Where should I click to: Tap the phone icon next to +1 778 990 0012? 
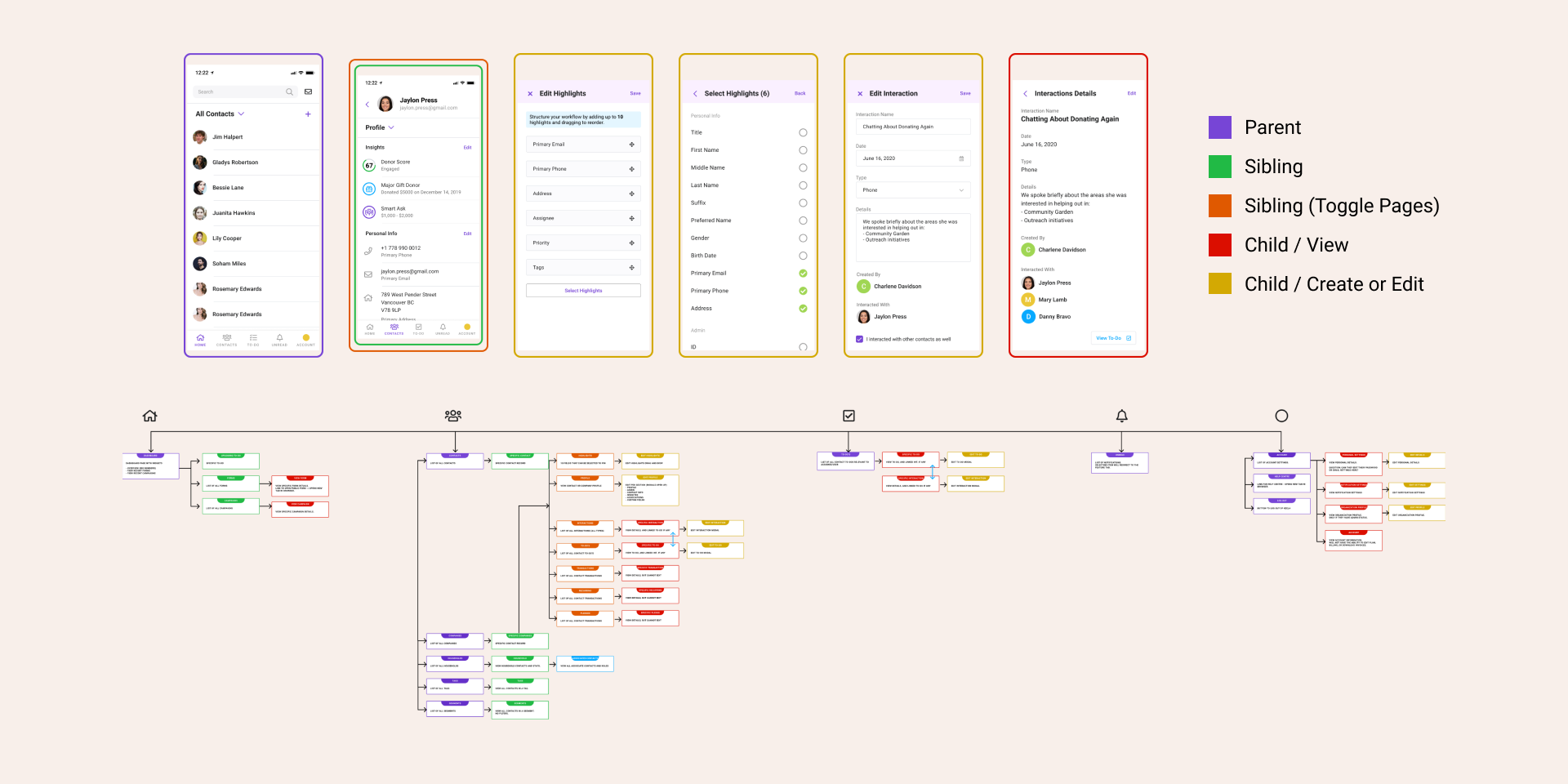point(368,252)
